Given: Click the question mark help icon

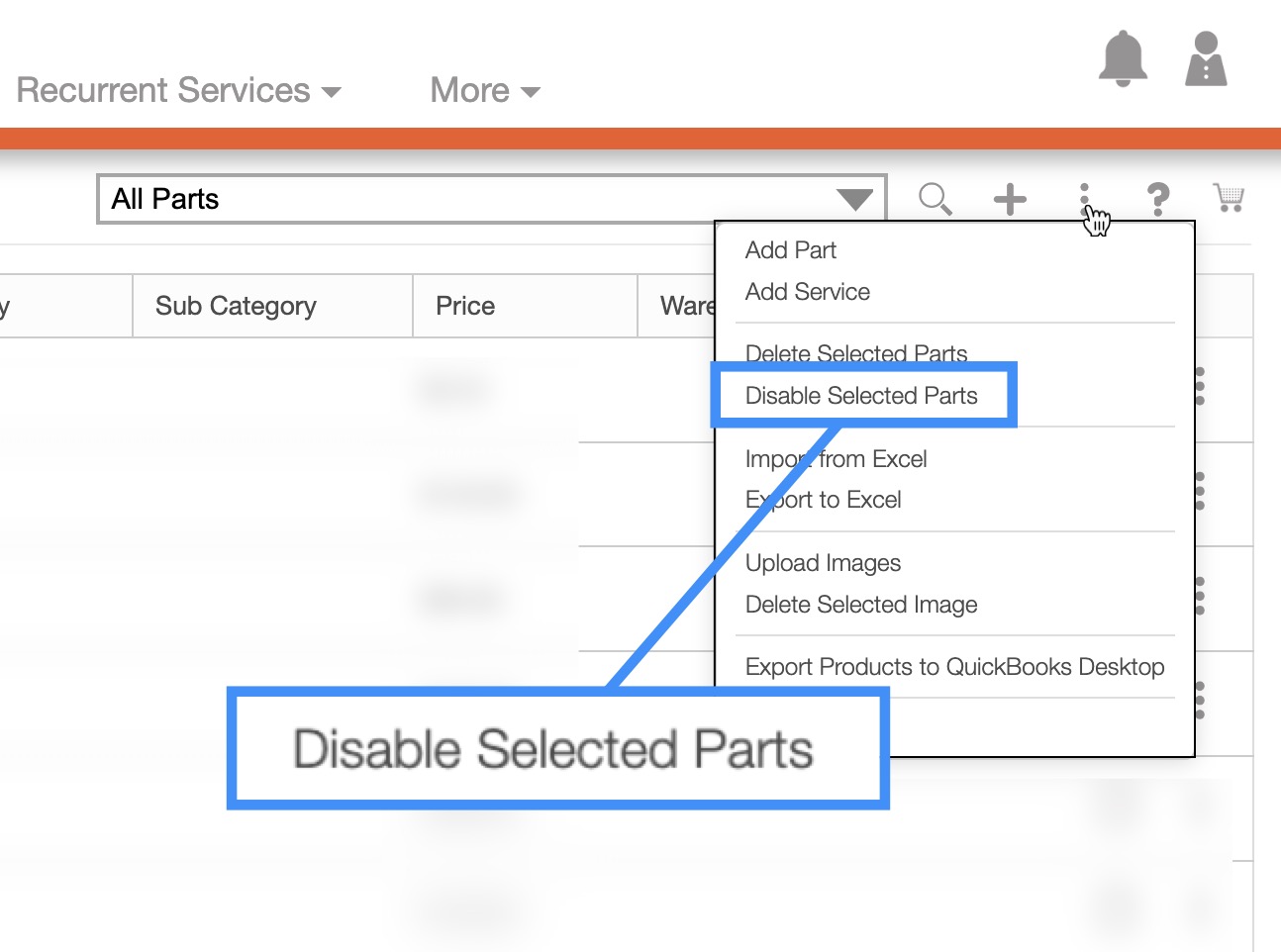Looking at the screenshot, I should tap(1158, 199).
